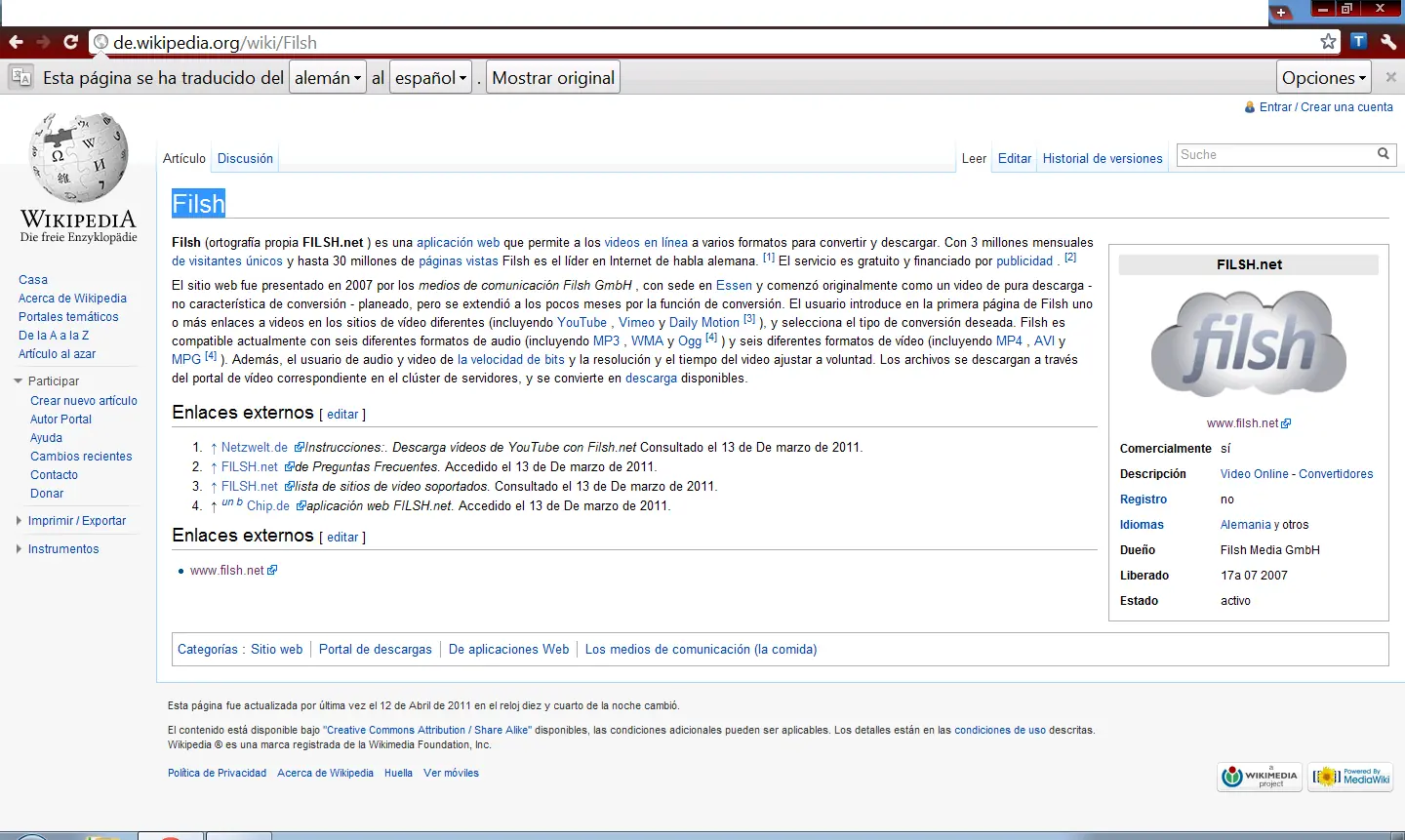Bookmark this page with the star icon

point(1328,41)
